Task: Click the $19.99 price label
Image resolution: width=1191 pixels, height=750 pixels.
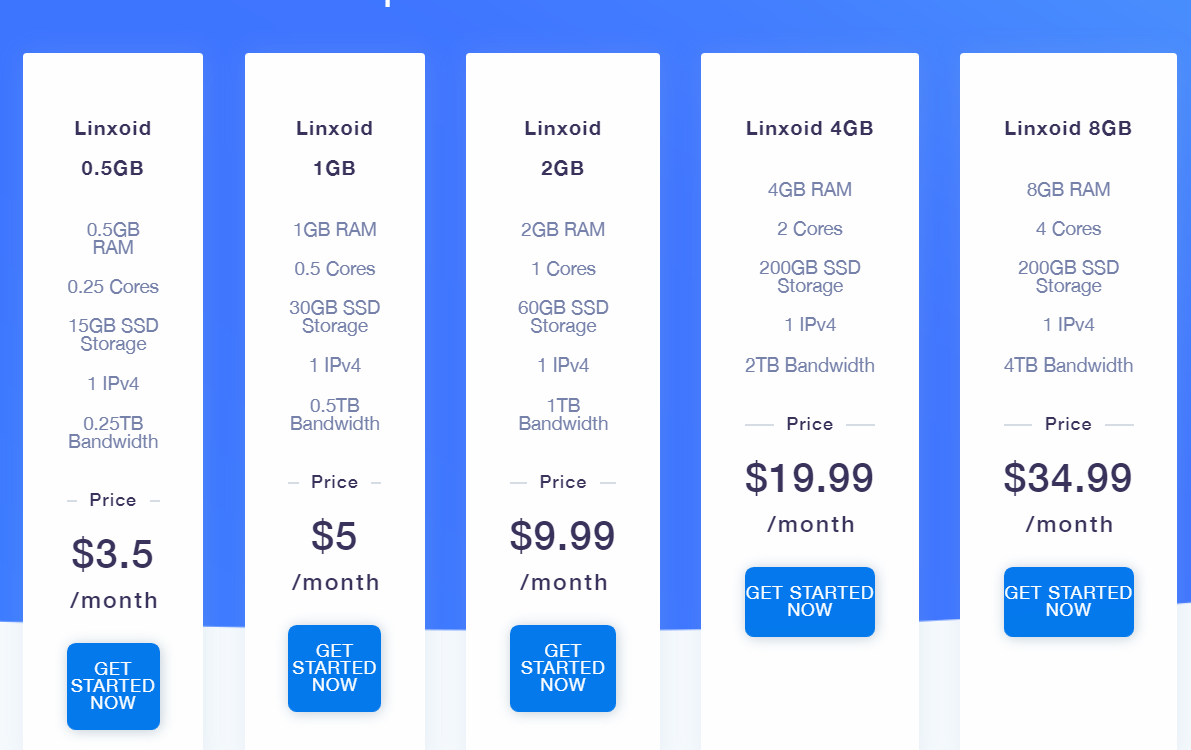Action: tap(809, 478)
